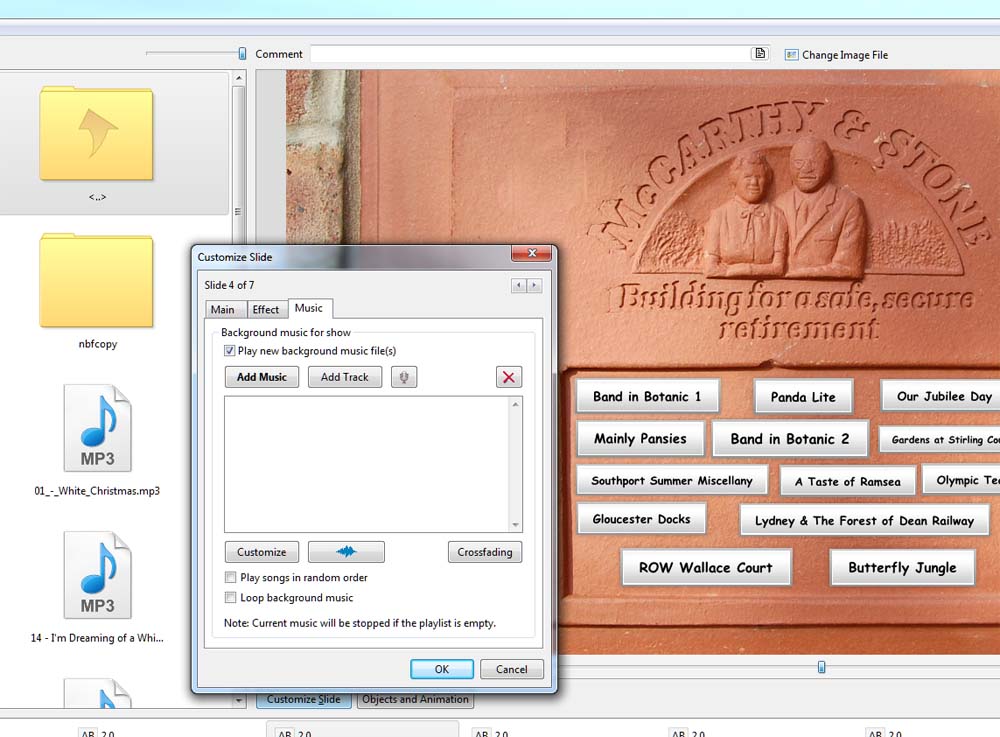Enable Loop background music
The image size is (1000, 737).
230,597
